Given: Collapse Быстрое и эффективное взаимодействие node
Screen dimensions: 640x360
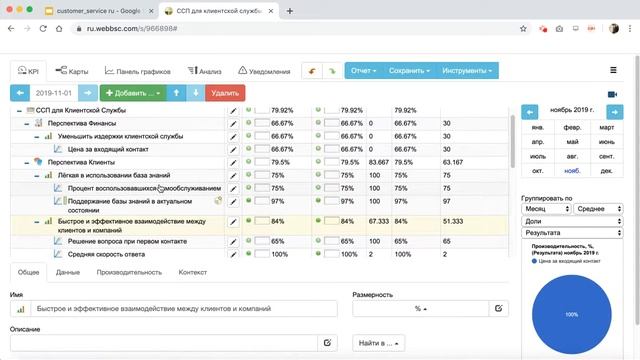Looking at the screenshot, I should coord(37,222).
